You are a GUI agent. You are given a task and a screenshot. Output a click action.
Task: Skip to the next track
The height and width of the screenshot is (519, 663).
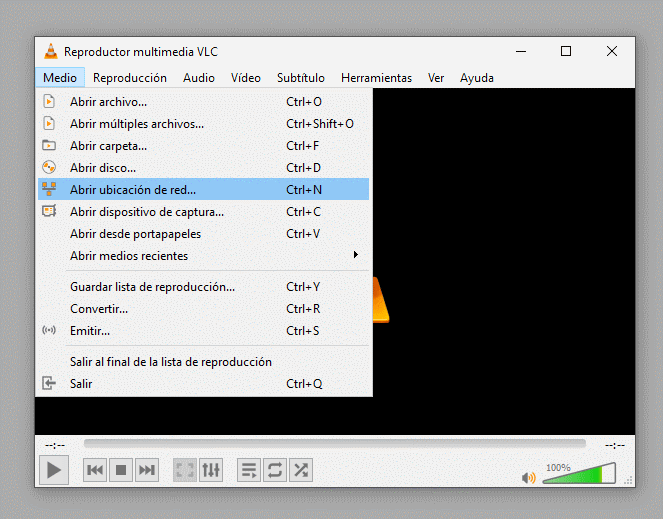(147, 470)
